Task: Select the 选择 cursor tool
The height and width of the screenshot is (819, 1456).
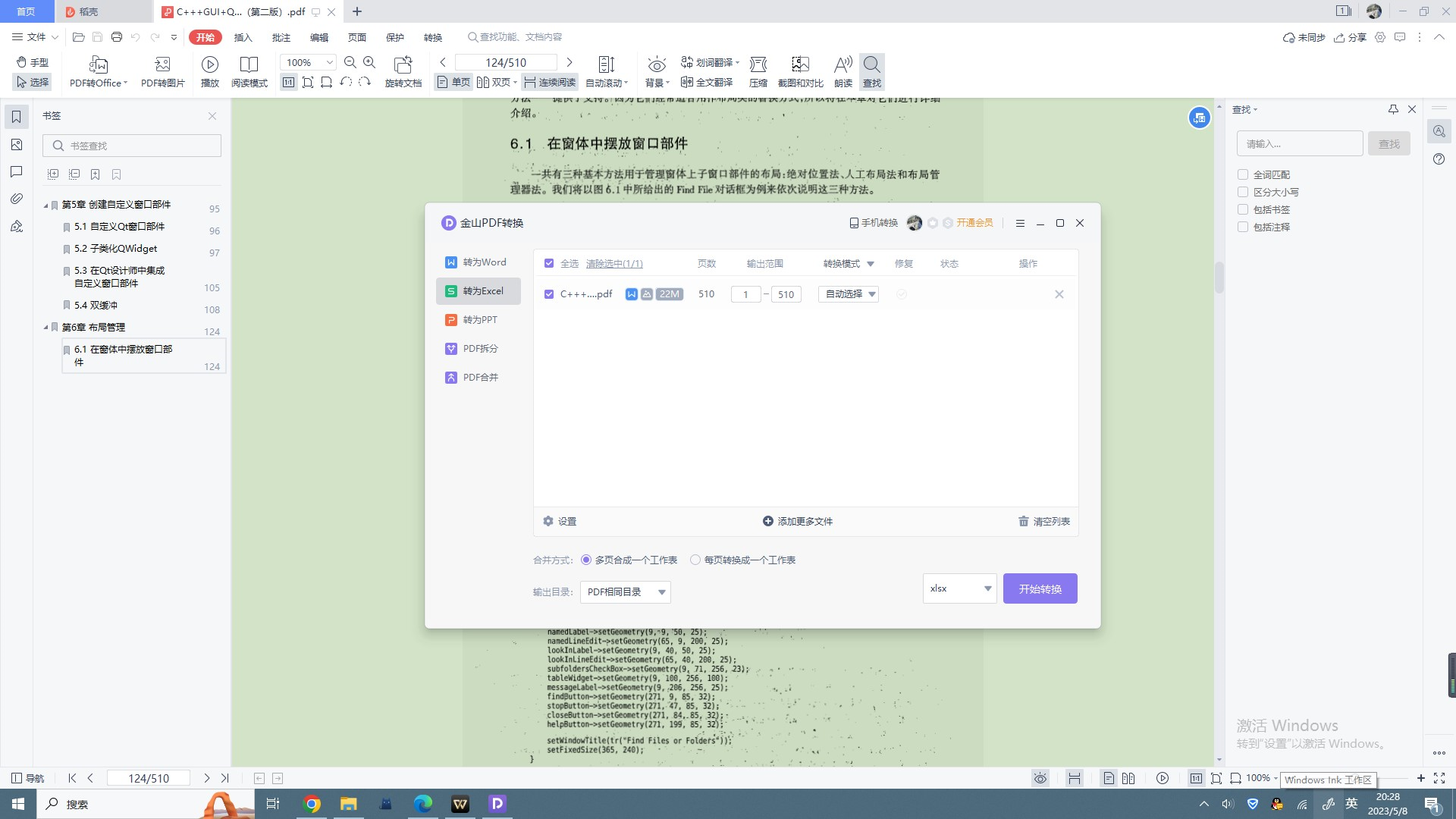Action: pyautogui.click(x=33, y=82)
